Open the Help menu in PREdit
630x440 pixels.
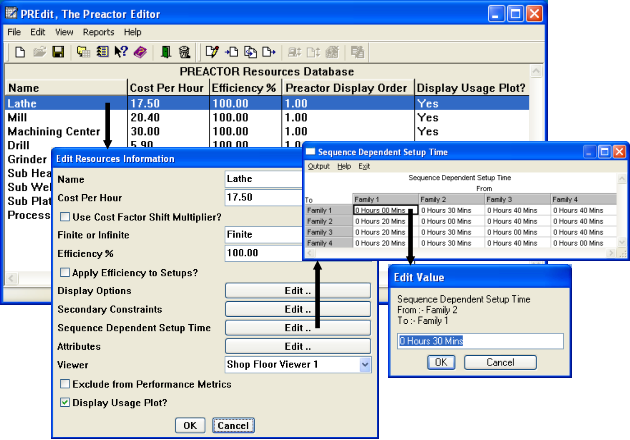133,32
